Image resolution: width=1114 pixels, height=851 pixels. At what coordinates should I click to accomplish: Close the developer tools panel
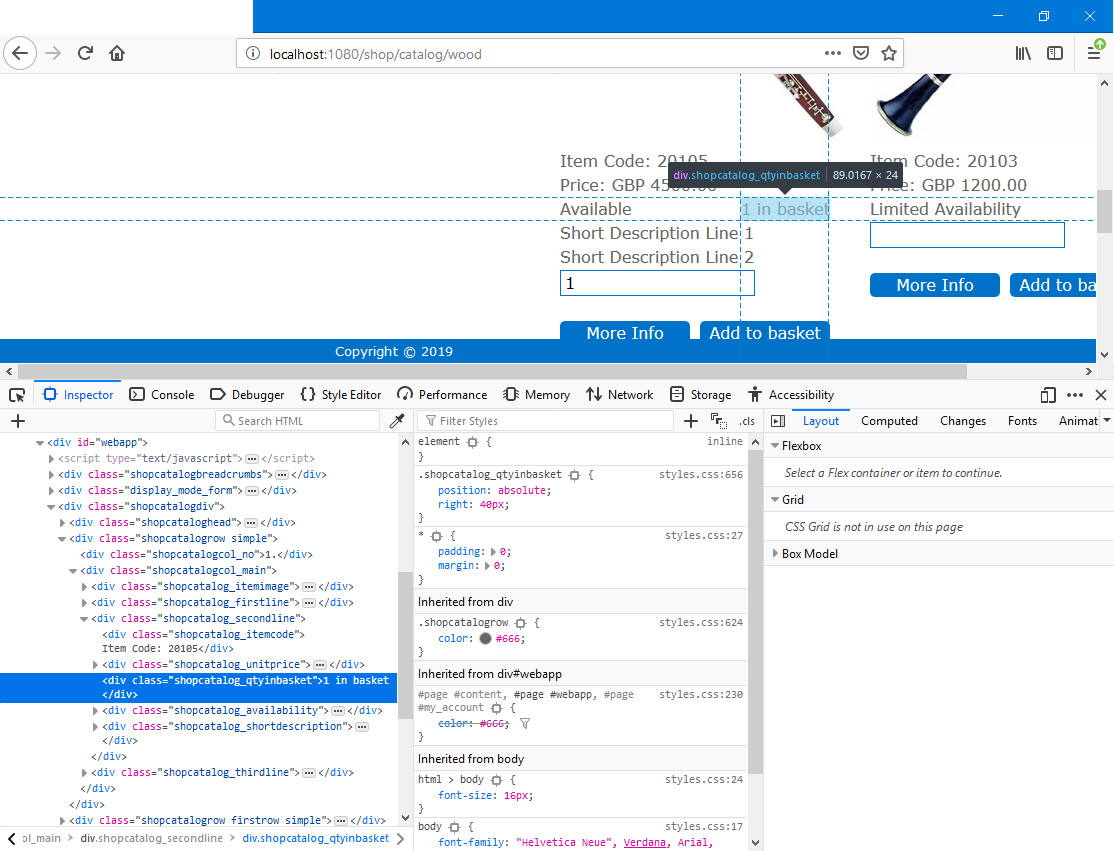[1101, 395]
